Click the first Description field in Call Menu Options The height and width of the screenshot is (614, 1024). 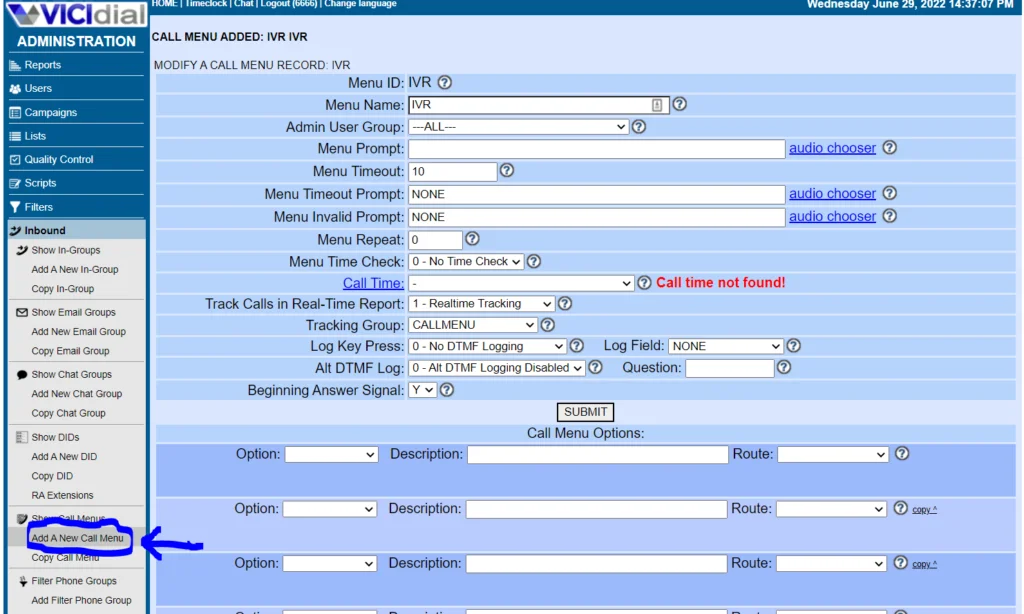(598, 455)
